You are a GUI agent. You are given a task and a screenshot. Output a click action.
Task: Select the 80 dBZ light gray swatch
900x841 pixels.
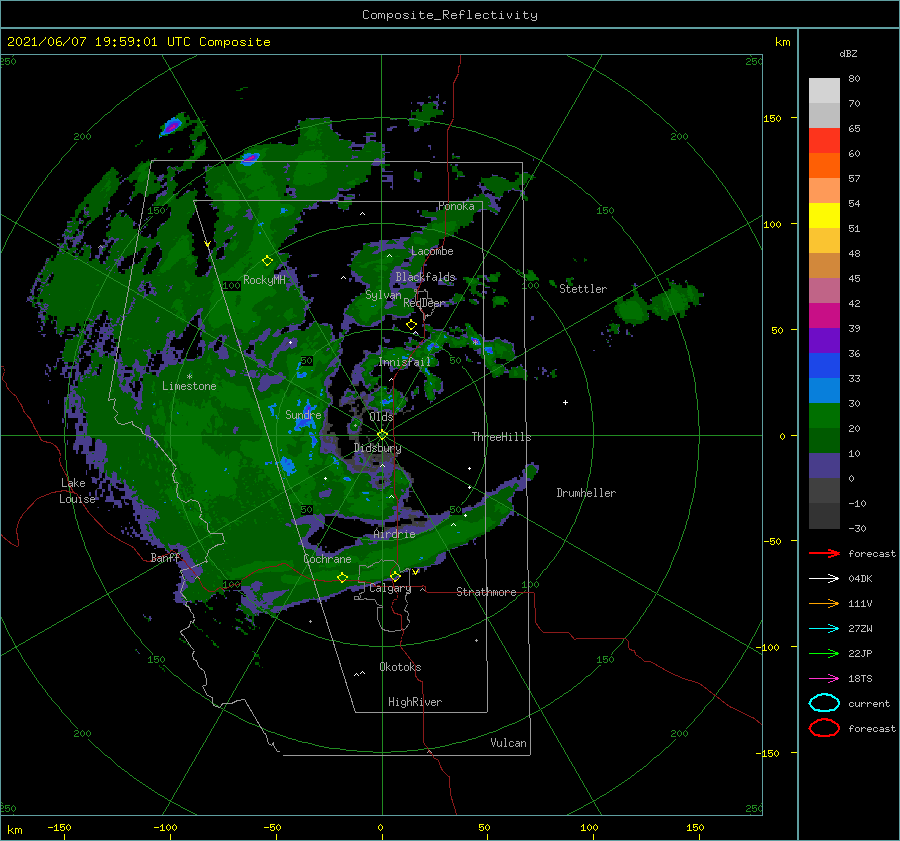coord(824,91)
